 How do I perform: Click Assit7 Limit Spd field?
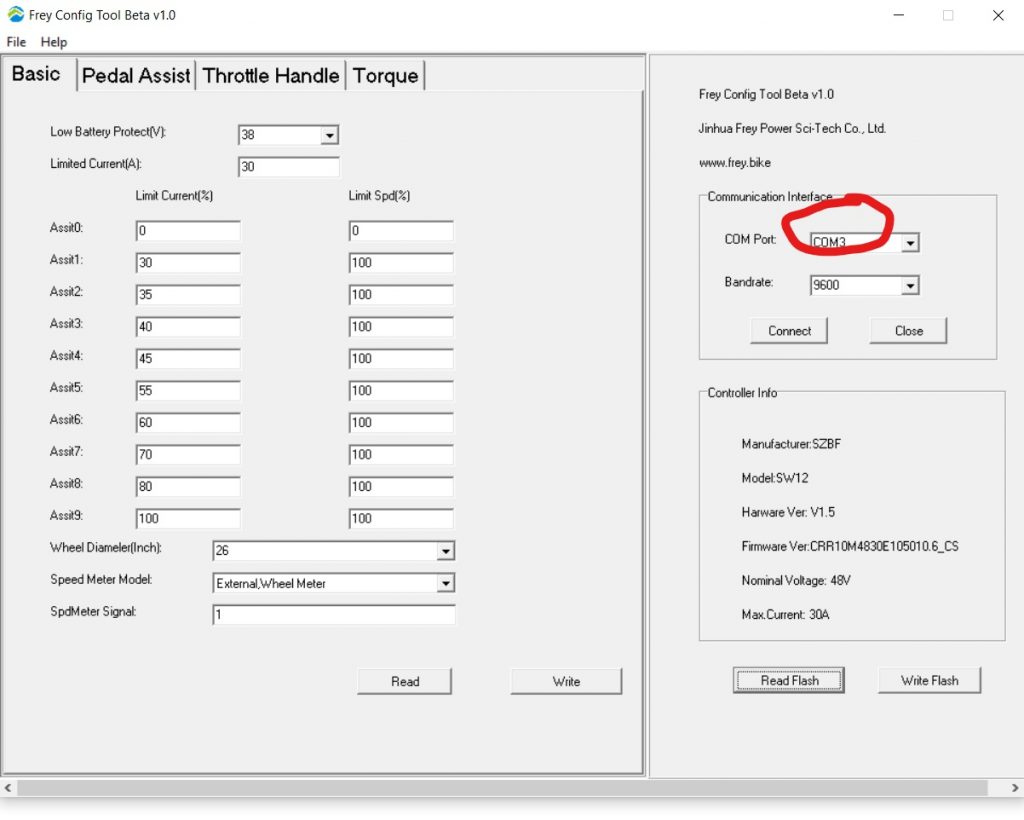pos(401,454)
